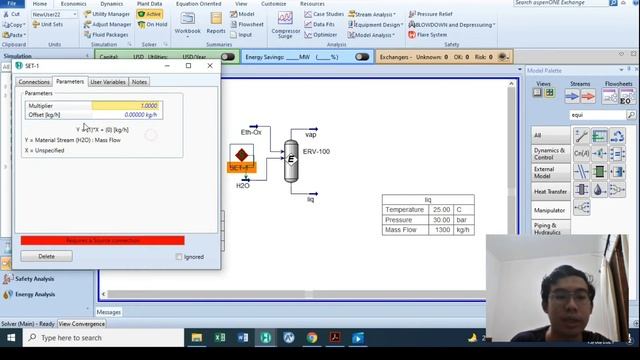Switch to the Plant Data ribbon tab

[149, 4]
